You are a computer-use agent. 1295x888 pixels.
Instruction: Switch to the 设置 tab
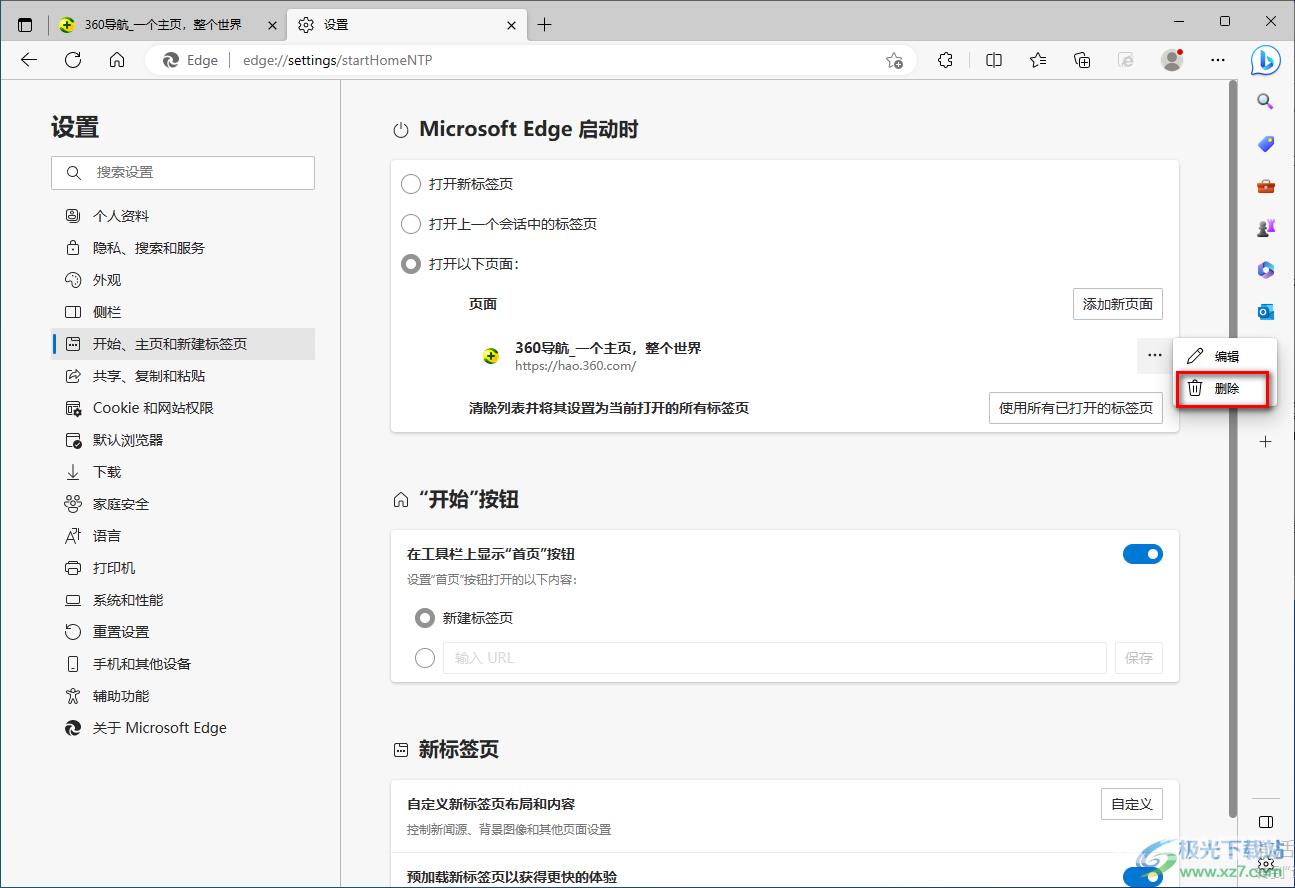click(406, 25)
